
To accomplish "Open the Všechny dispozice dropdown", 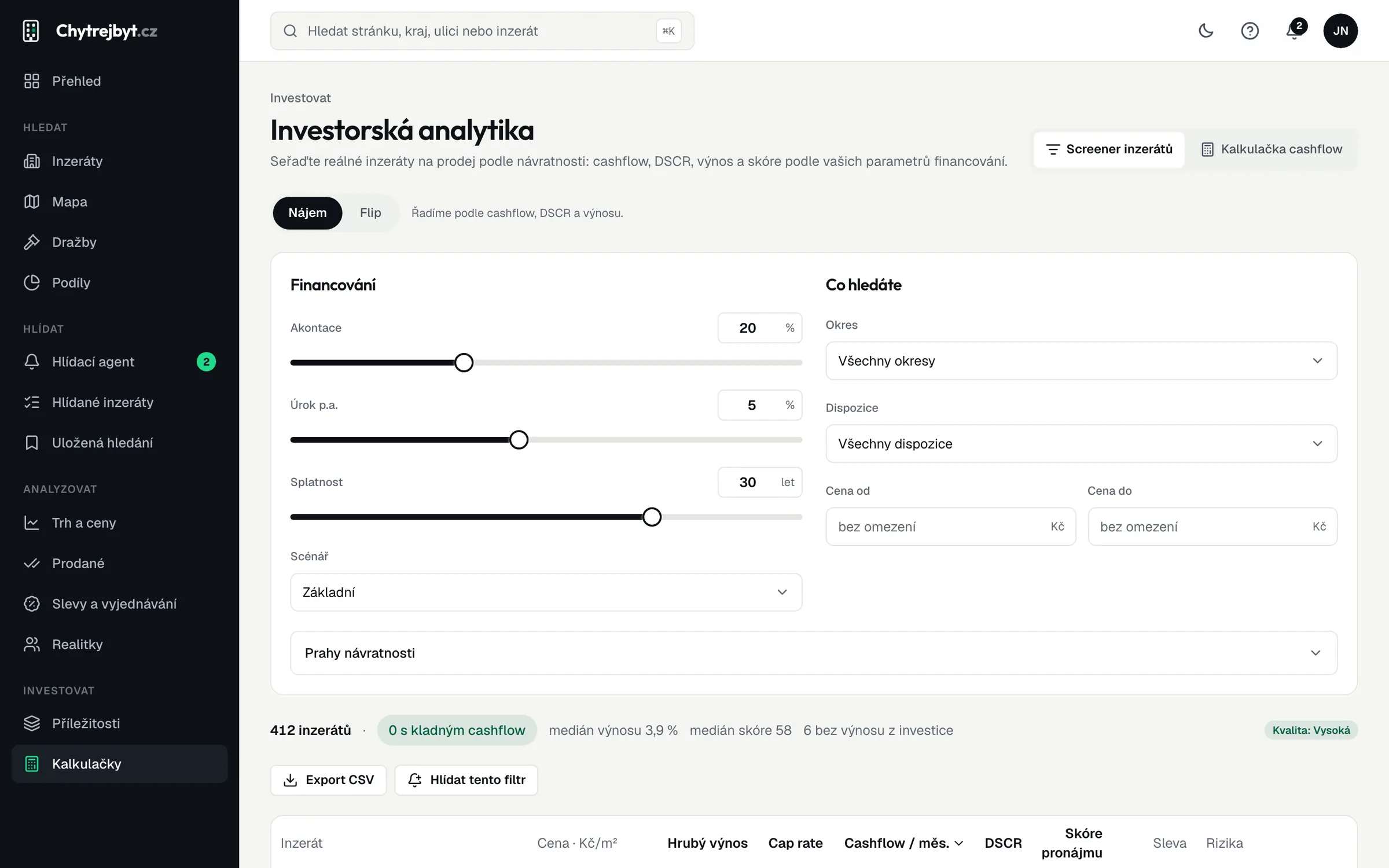I will [x=1081, y=444].
